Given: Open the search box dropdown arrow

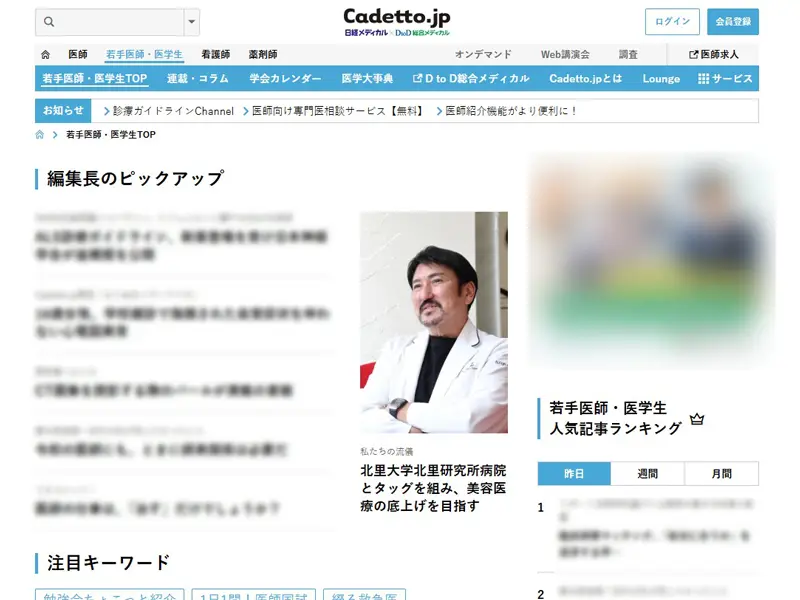Looking at the screenshot, I should pos(192,22).
